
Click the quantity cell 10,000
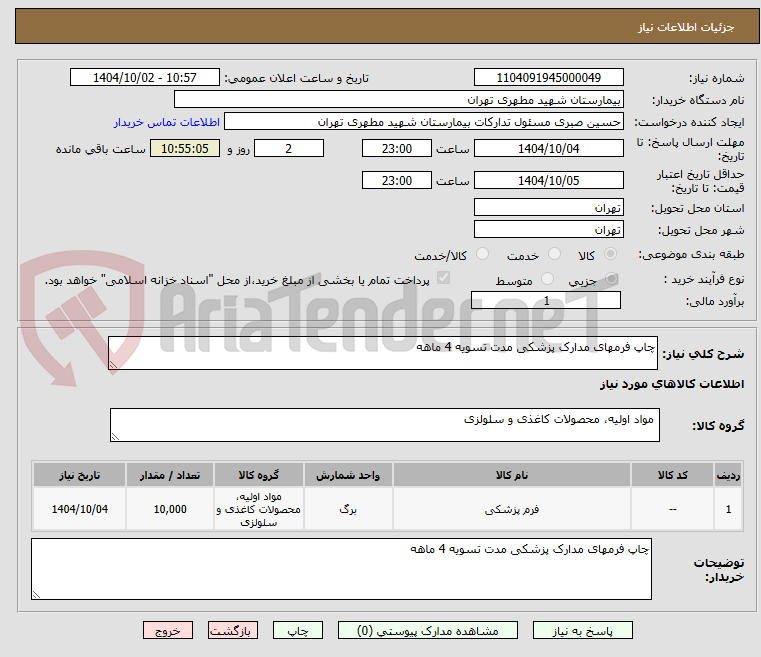click(170, 509)
